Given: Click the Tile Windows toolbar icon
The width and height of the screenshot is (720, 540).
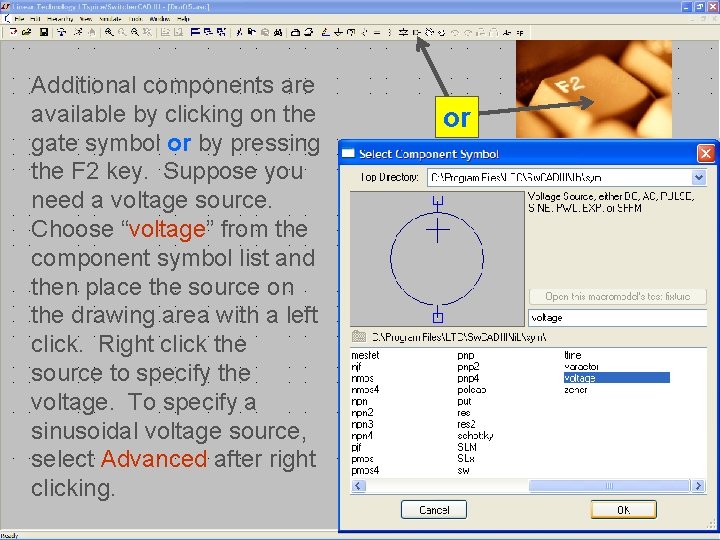Looking at the screenshot, I should (195, 32).
